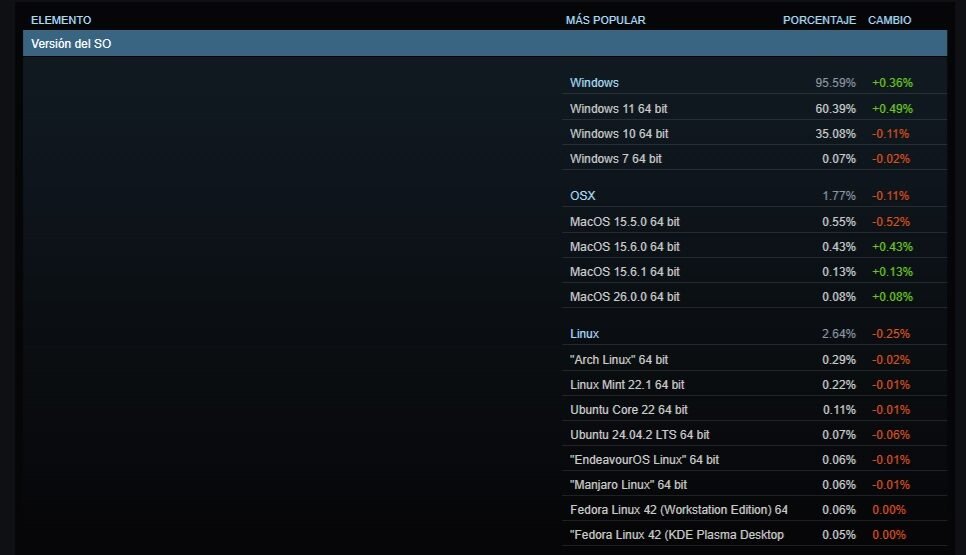Image resolution: width=966 pixels, height=555 pixels.
Task: Select Fedora Linux 42 (Workstation Edition) row
Action: (755, 510)
